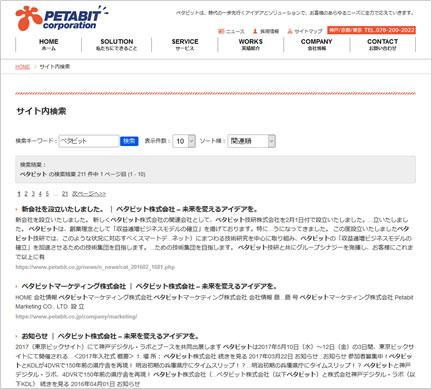Expand the display count dropdown showing 10

point(184,141)
